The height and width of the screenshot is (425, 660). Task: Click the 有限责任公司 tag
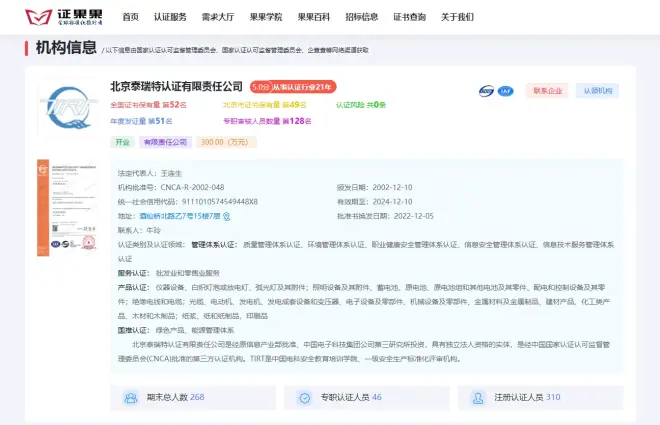(x=165, y=142)
